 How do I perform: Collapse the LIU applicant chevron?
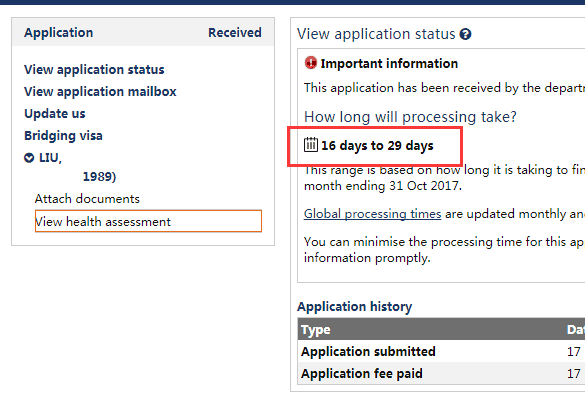pos(29,158)
